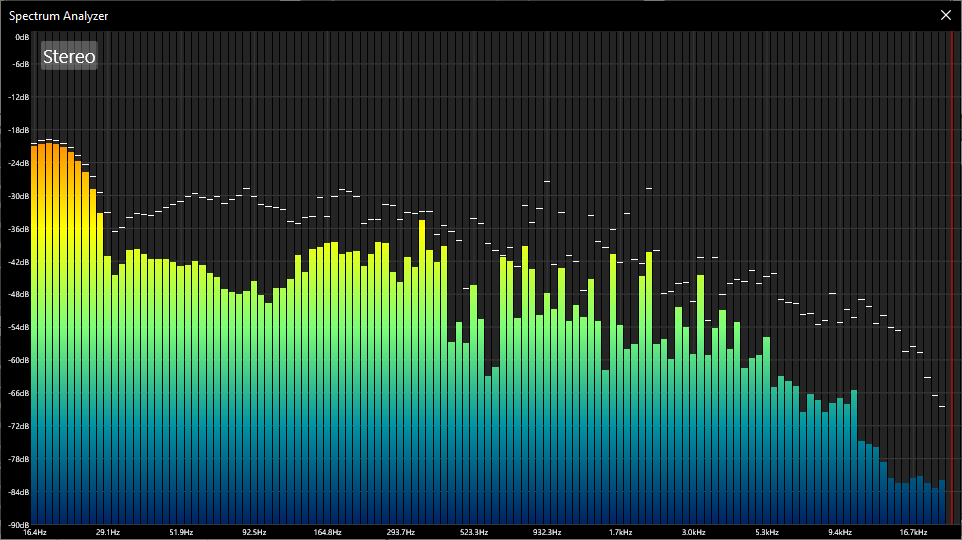The height and width of the screenshot is (540, 962).
Task: Click the -54dB level label
Action: pos(19,328)
